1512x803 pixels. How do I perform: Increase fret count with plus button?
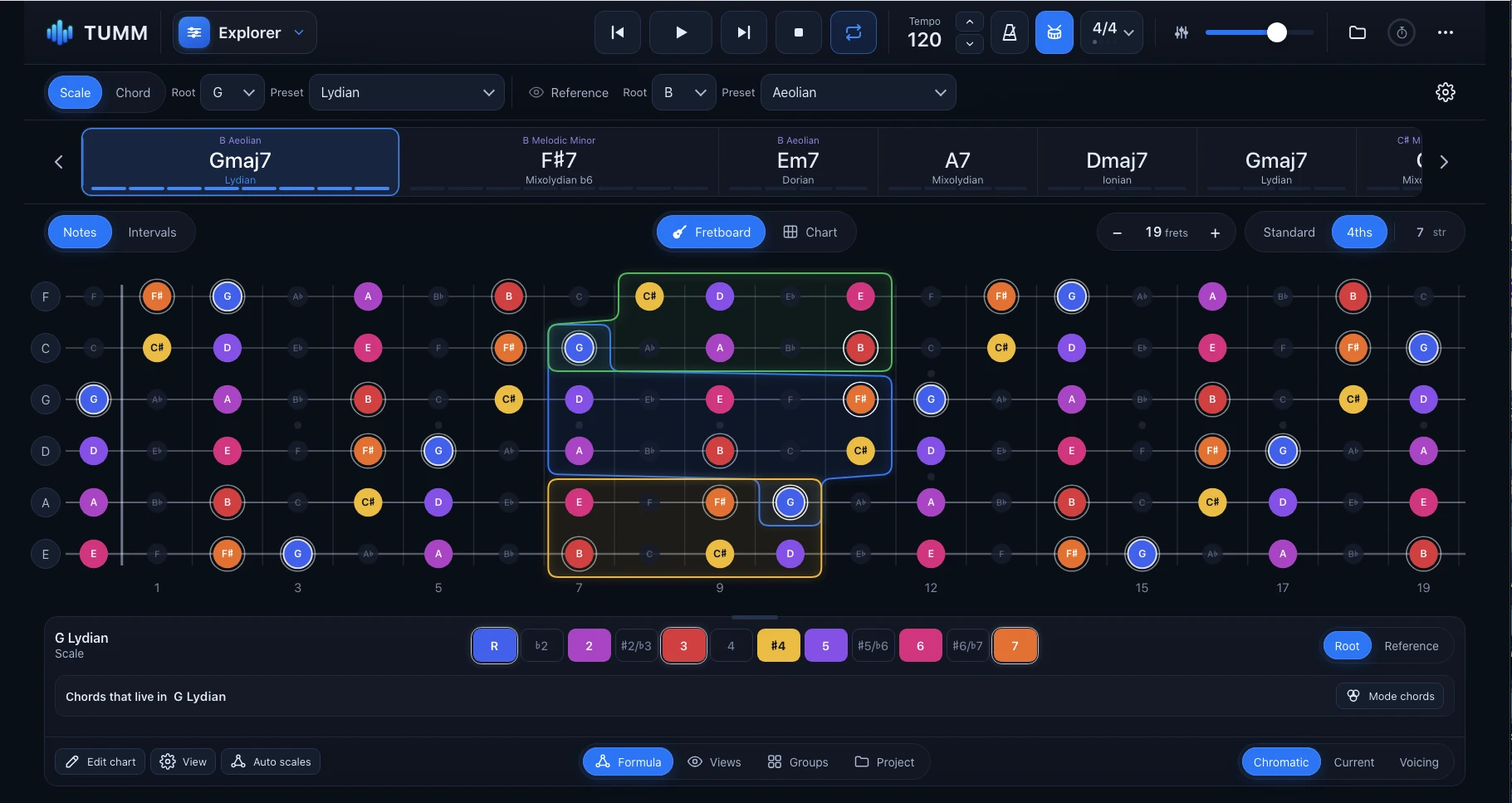(x=1215, y=233)
